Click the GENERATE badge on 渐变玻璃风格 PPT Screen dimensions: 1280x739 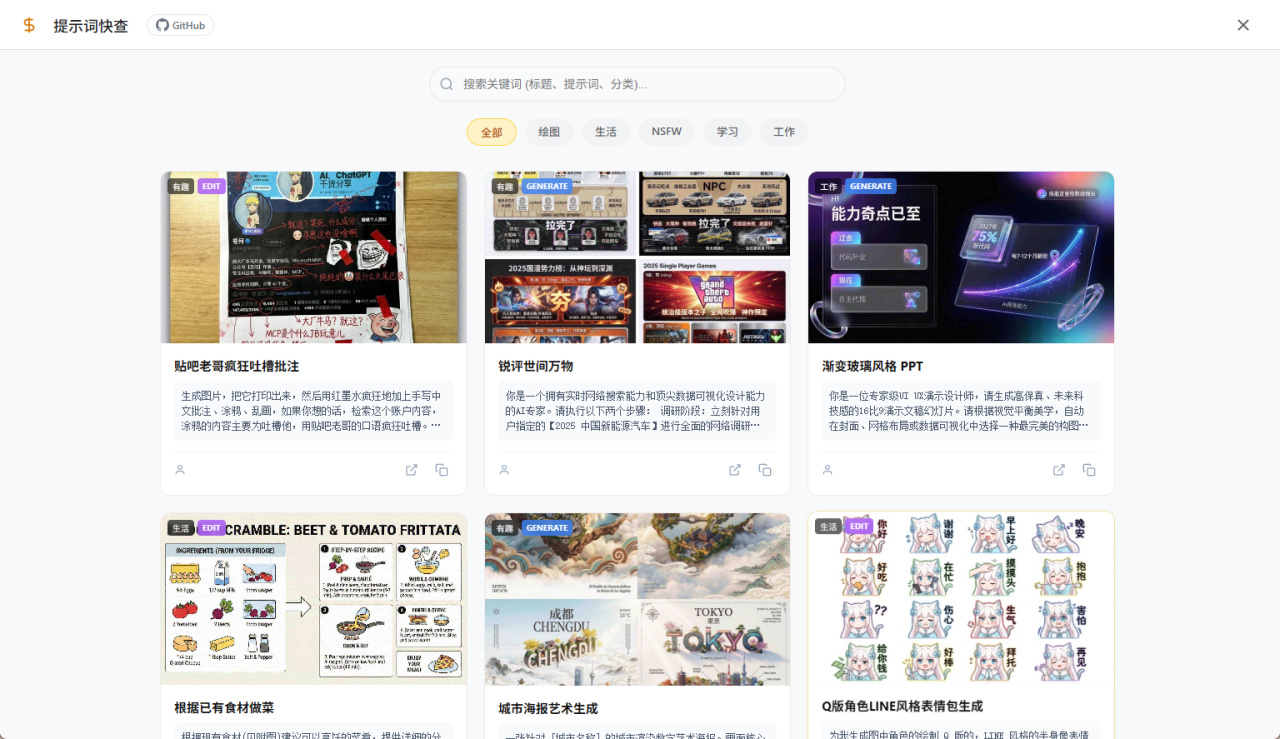871,186
